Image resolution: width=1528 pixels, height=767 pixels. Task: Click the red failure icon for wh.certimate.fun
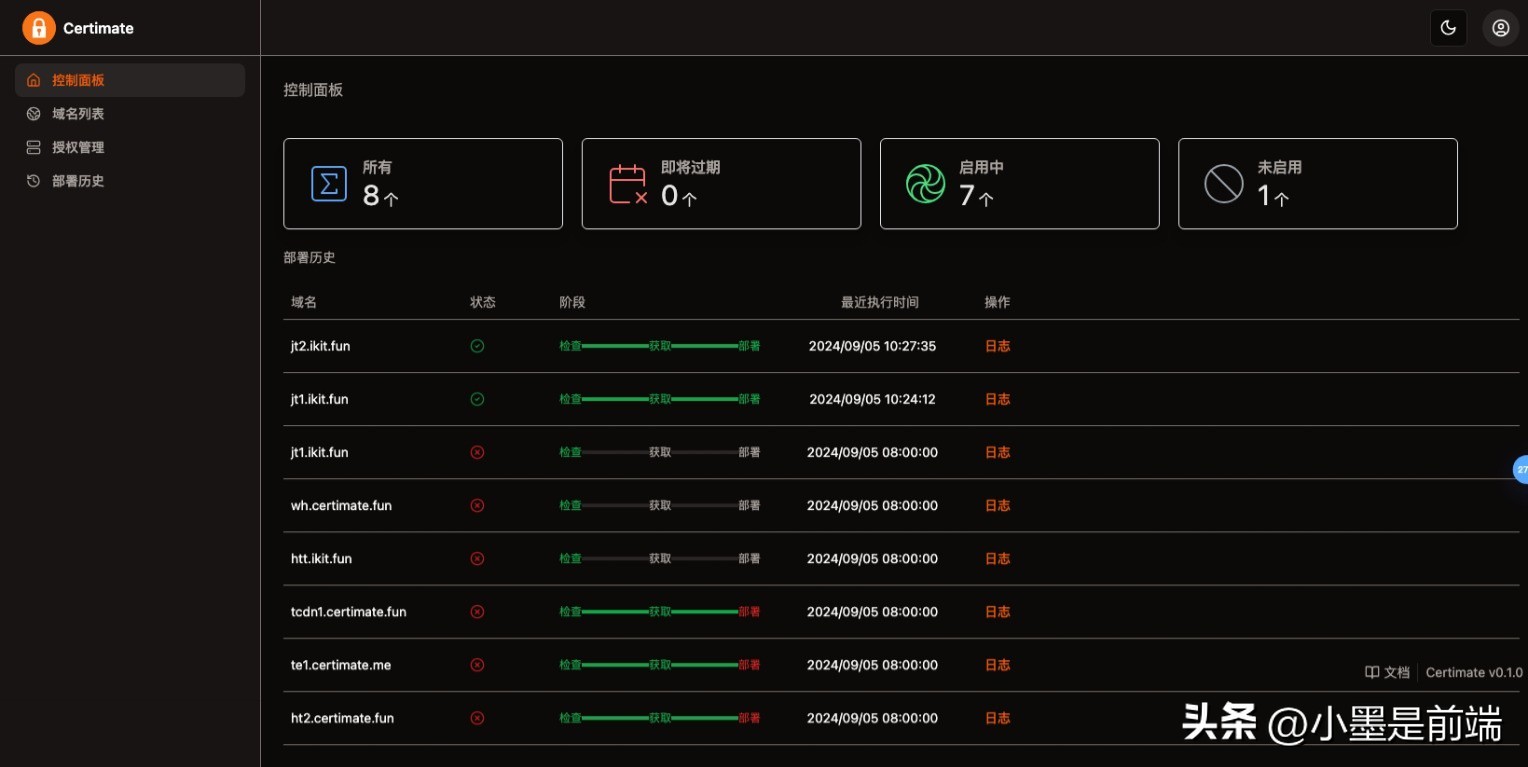tap(477, 505)
